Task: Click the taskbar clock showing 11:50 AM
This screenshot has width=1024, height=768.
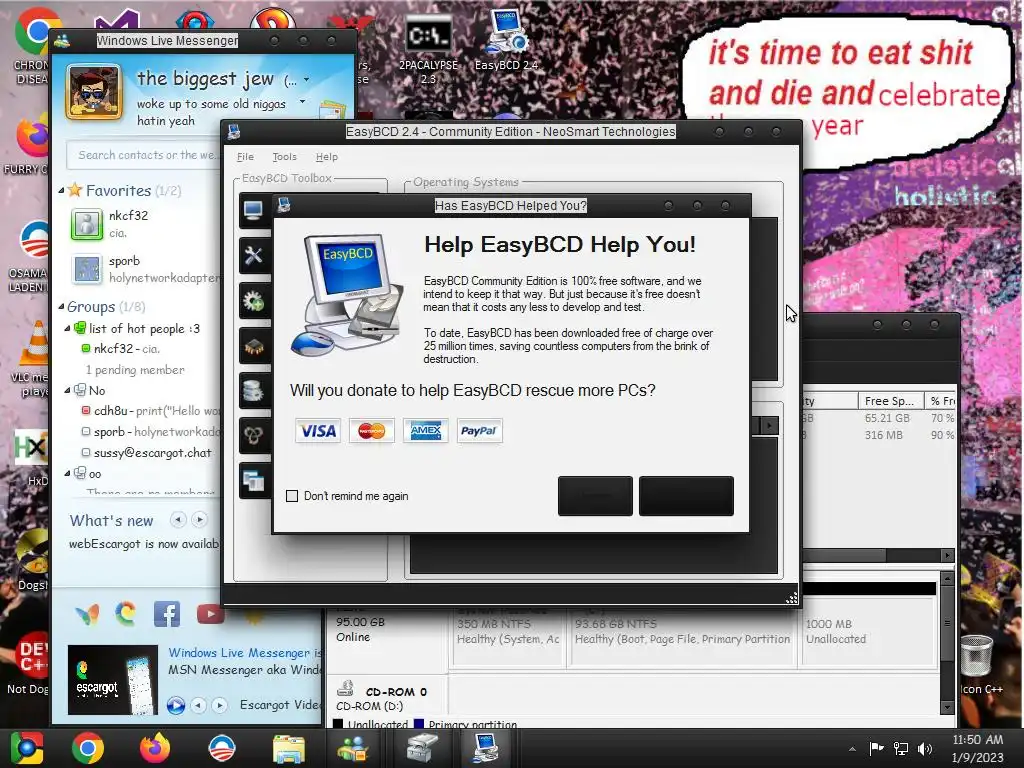Action: click(x=977, y=748)
